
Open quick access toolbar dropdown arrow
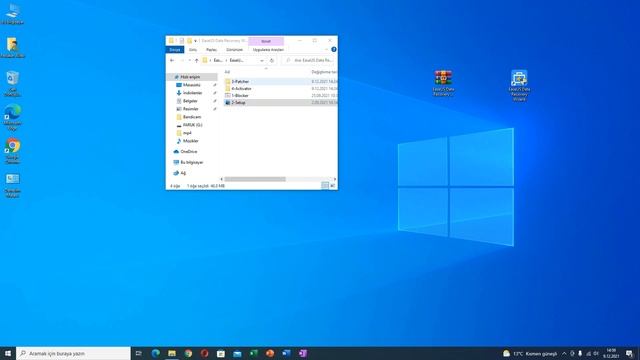196,41
